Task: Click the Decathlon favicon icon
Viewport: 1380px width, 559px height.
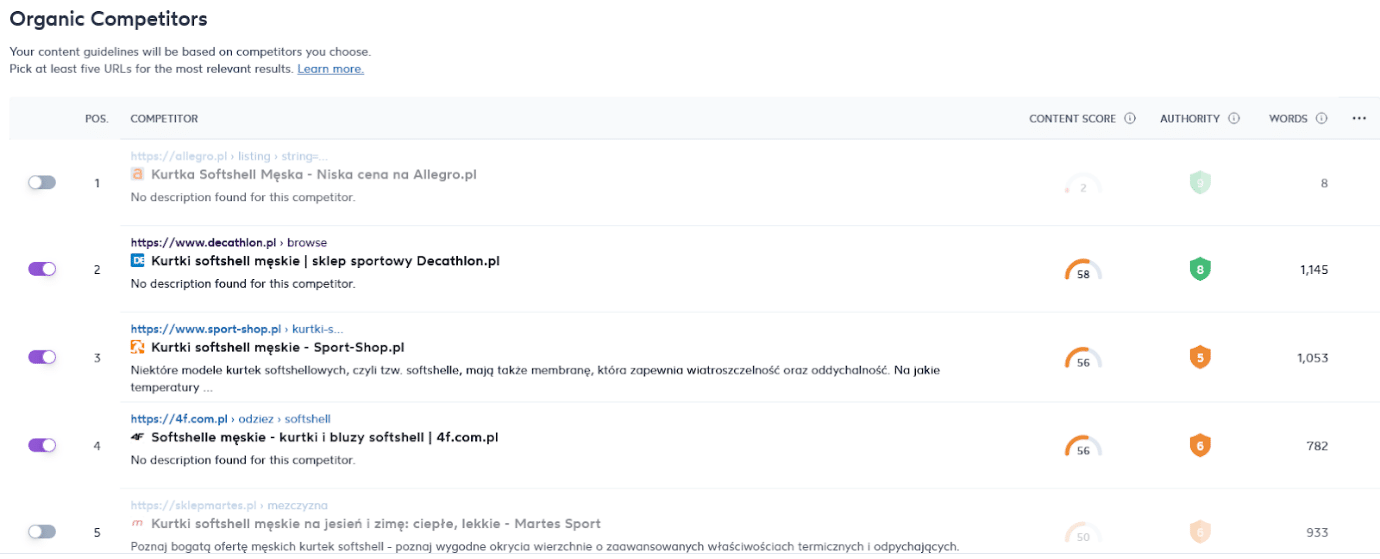Action: [138, 261]
